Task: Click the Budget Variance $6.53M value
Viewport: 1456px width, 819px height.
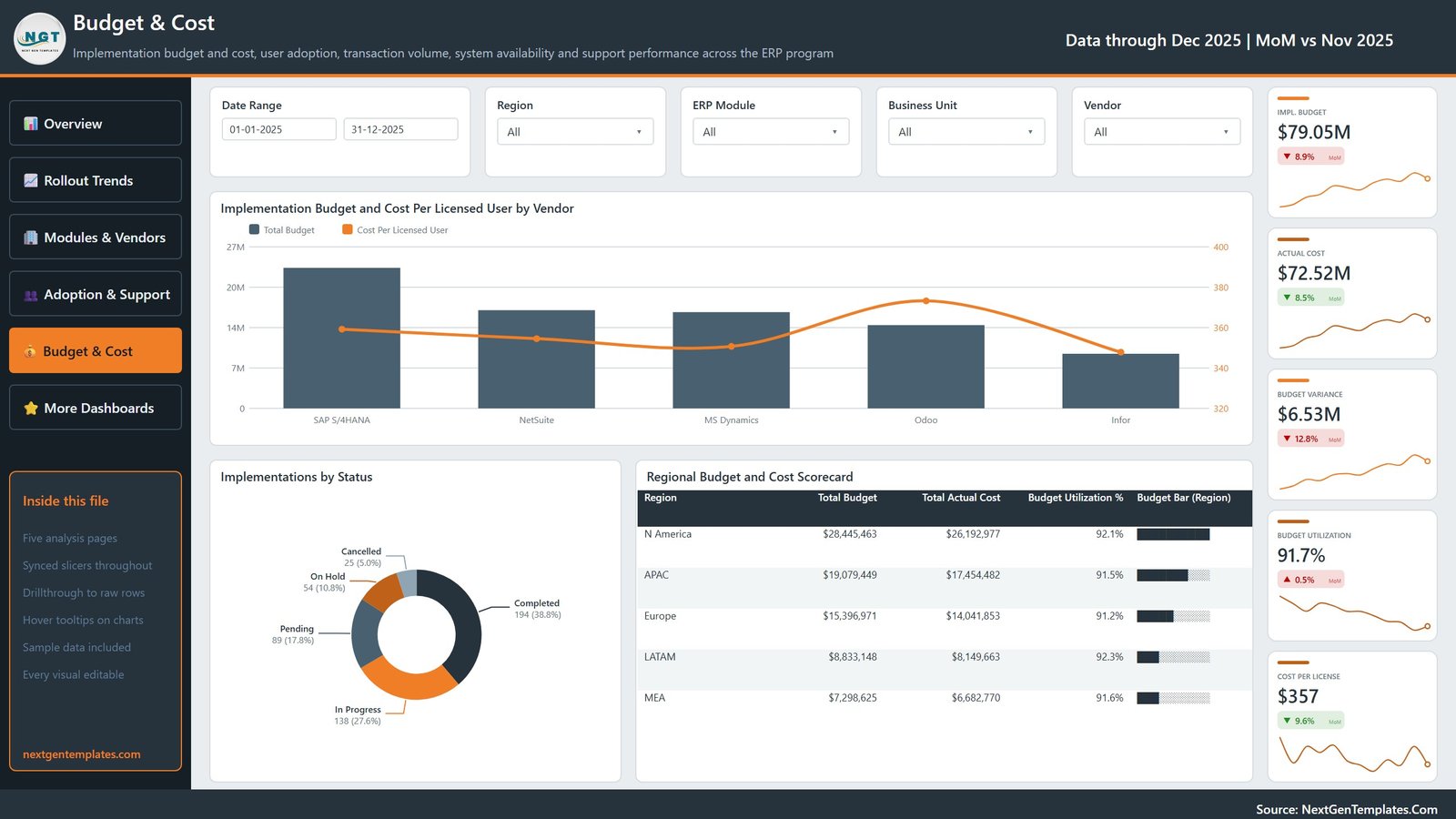Action: (1309, 414)
